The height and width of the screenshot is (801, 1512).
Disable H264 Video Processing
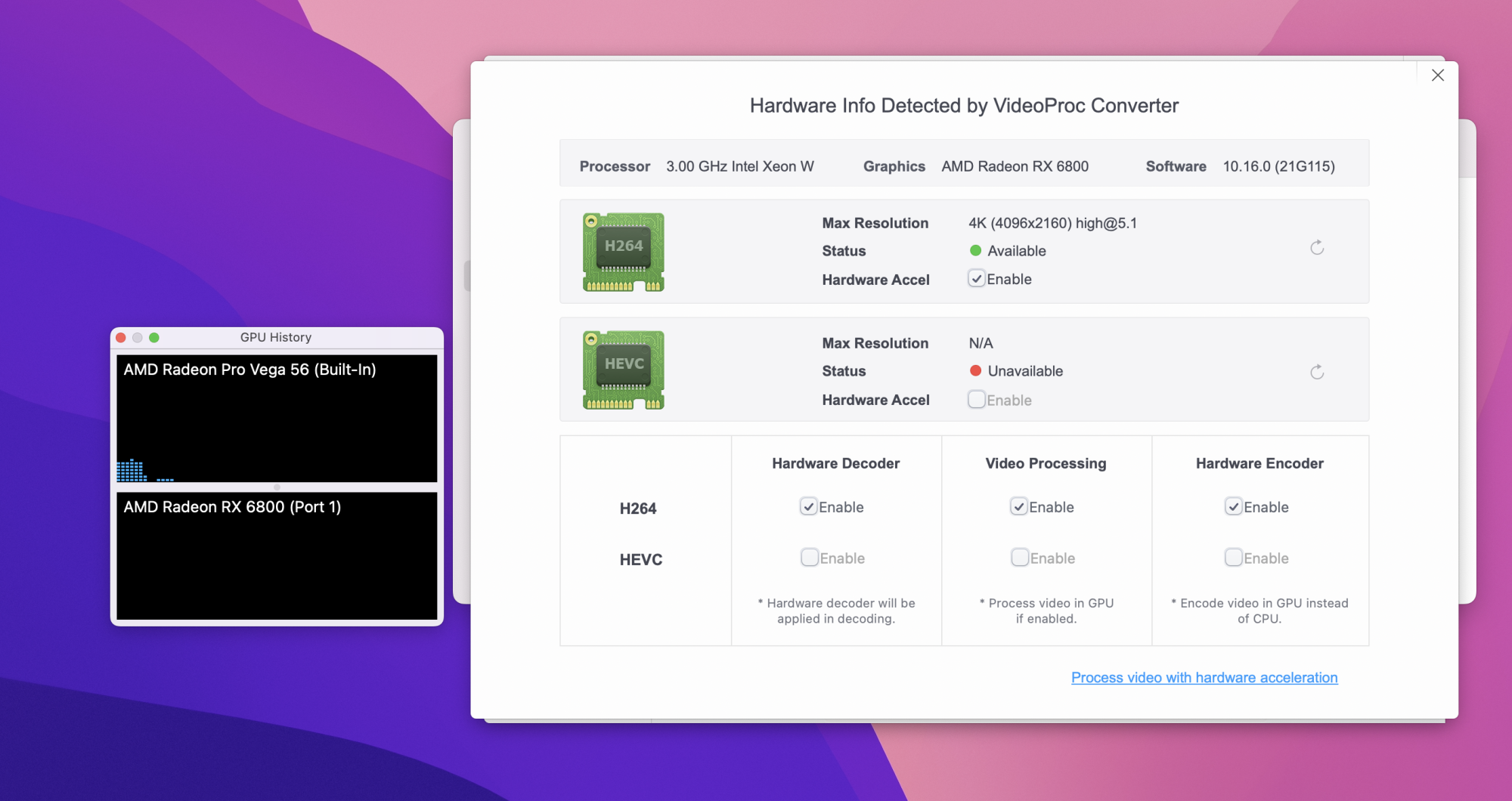tap(1019, 506)
